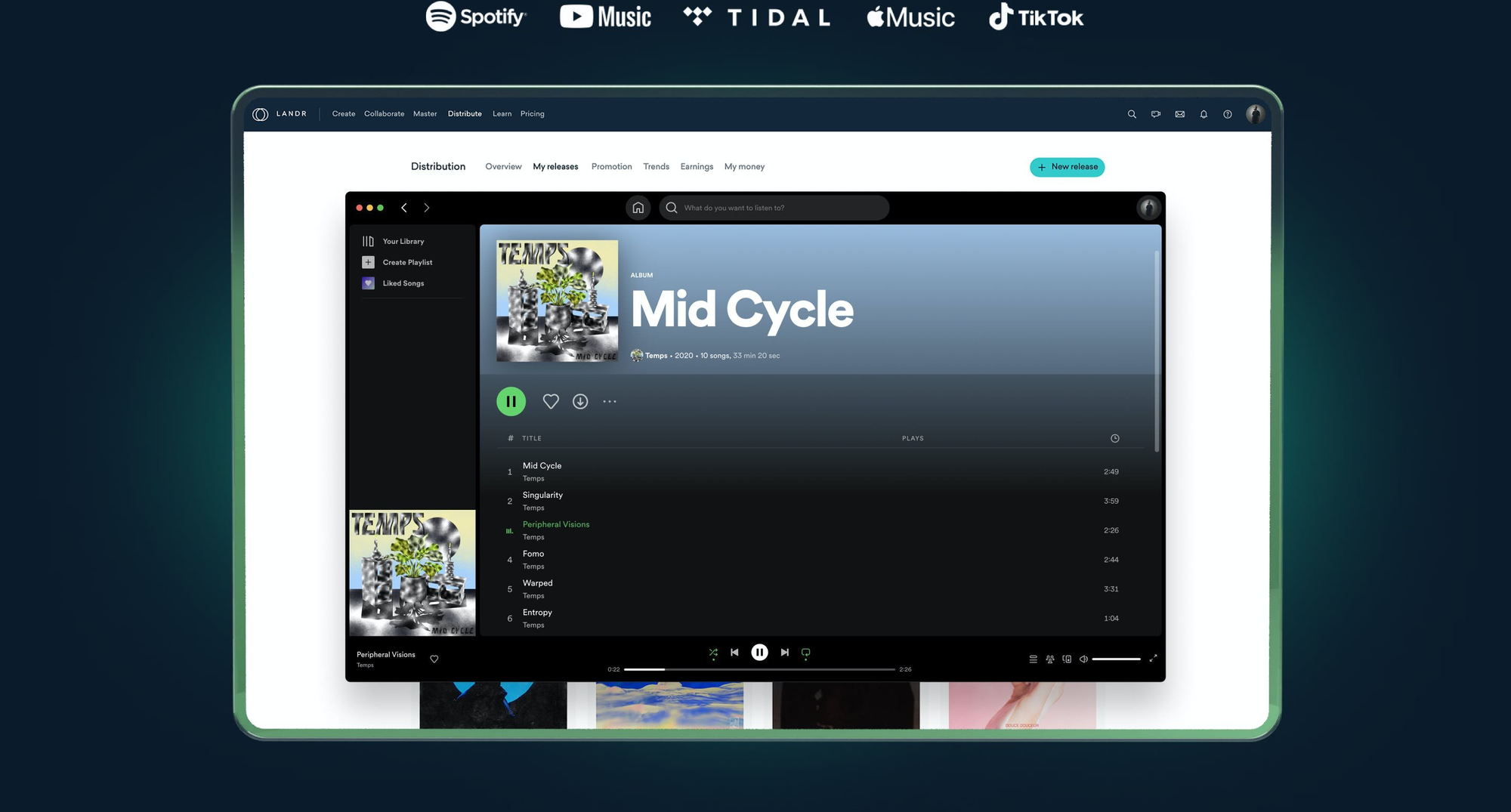Open the Collaborate menu in LANDR
Image resolution: width=1511 pixels, height=812 pixels.
385,114
